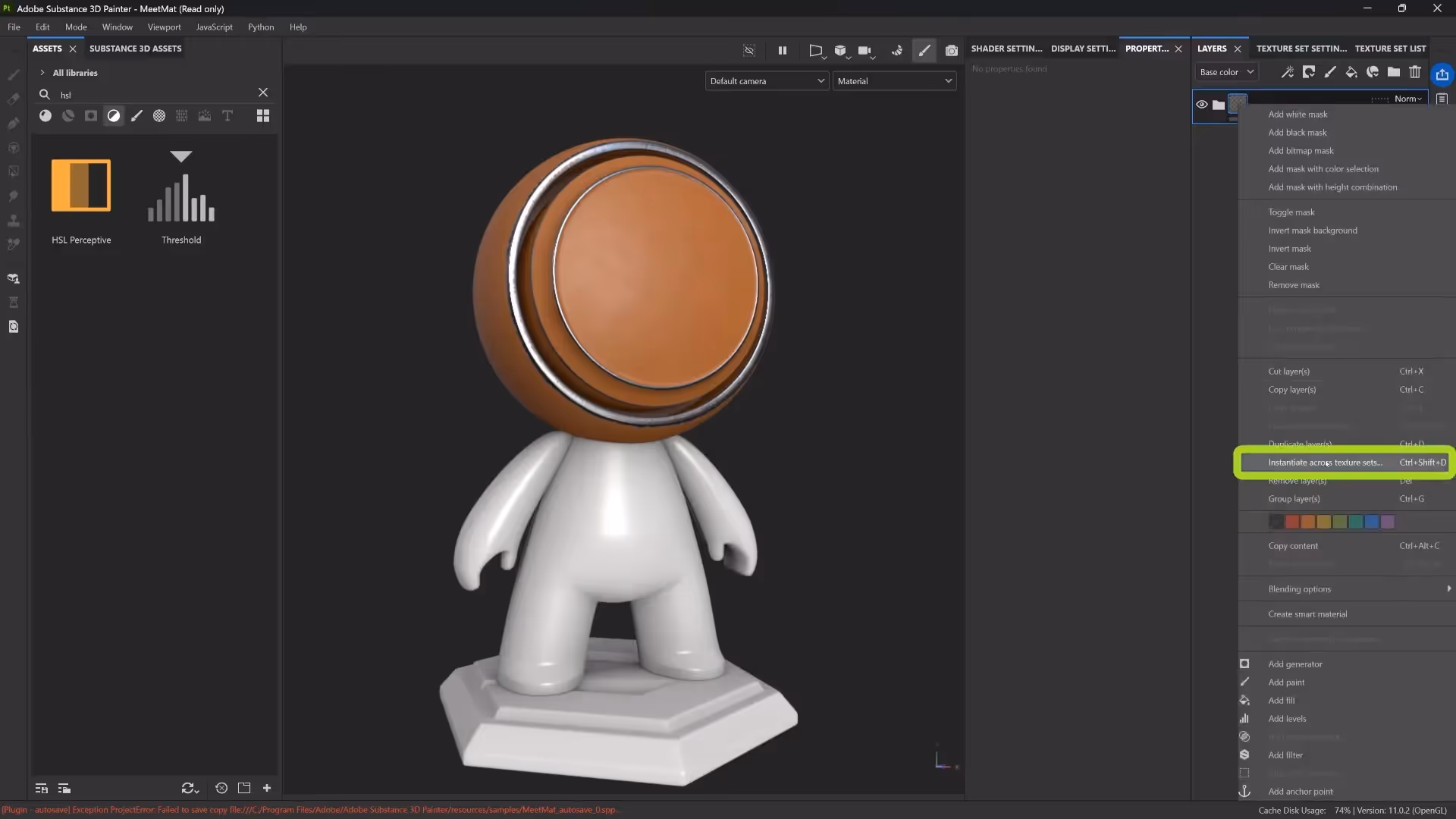The width and height of the screenshot is (1456, 819).
Task: Toggle the painting mode brush icon
Action: pos(924,51)
